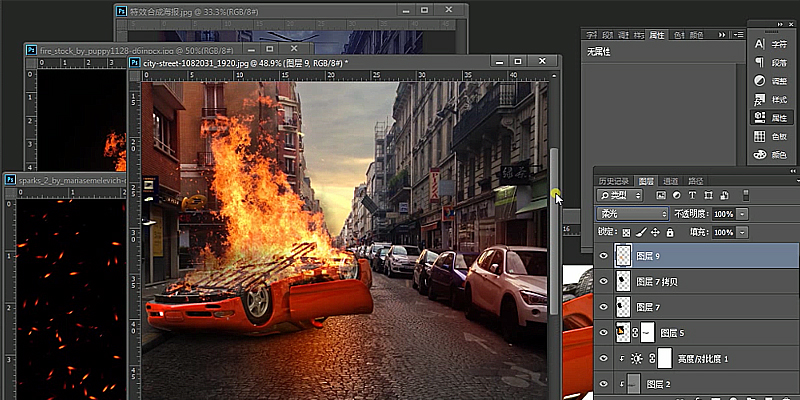Maximize the 特效合成海报 document window
The height and width of the screenshot is (400, 800).
[x=424, y=10]
